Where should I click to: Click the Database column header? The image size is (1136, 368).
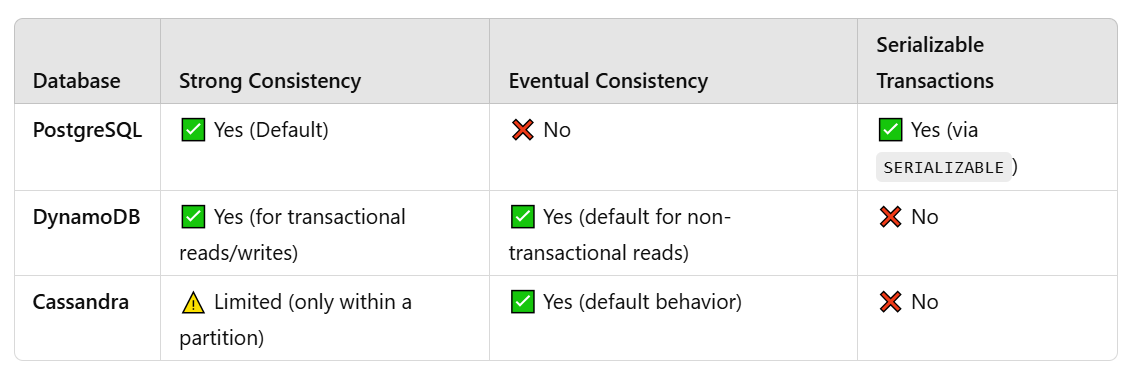(77, 81)
